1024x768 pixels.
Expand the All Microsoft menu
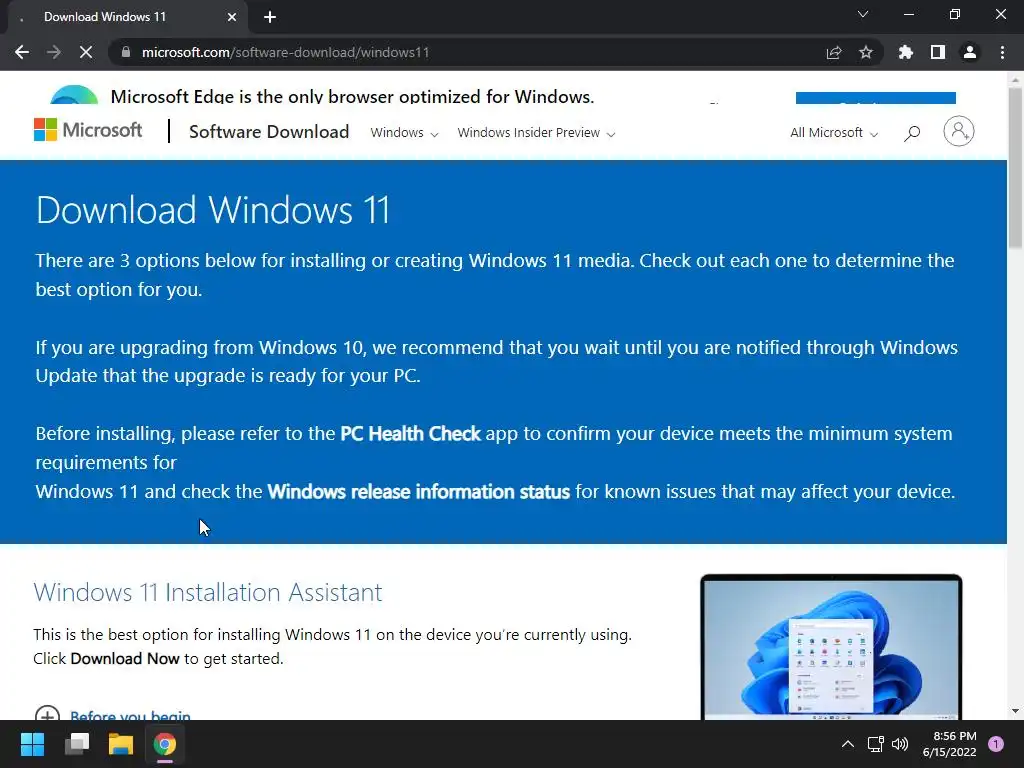click(x=834, y=133)
